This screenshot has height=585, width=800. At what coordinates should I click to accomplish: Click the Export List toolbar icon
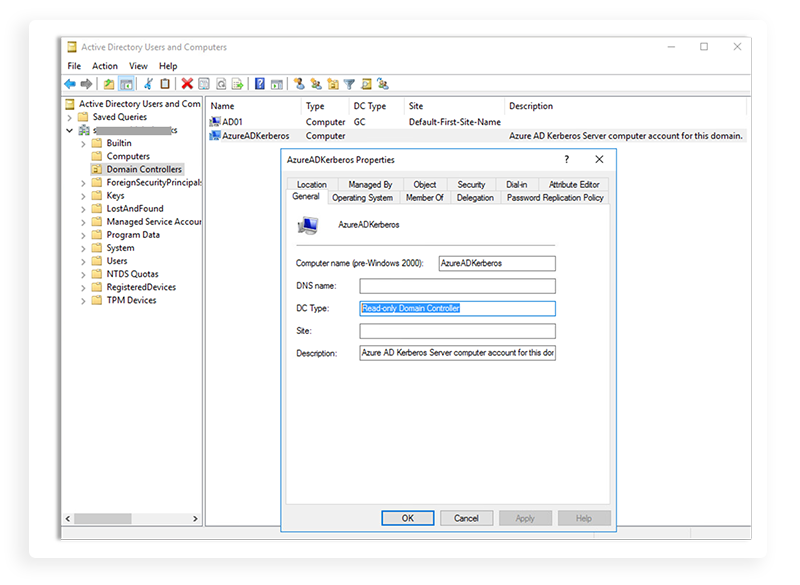(x=237, y=84)
